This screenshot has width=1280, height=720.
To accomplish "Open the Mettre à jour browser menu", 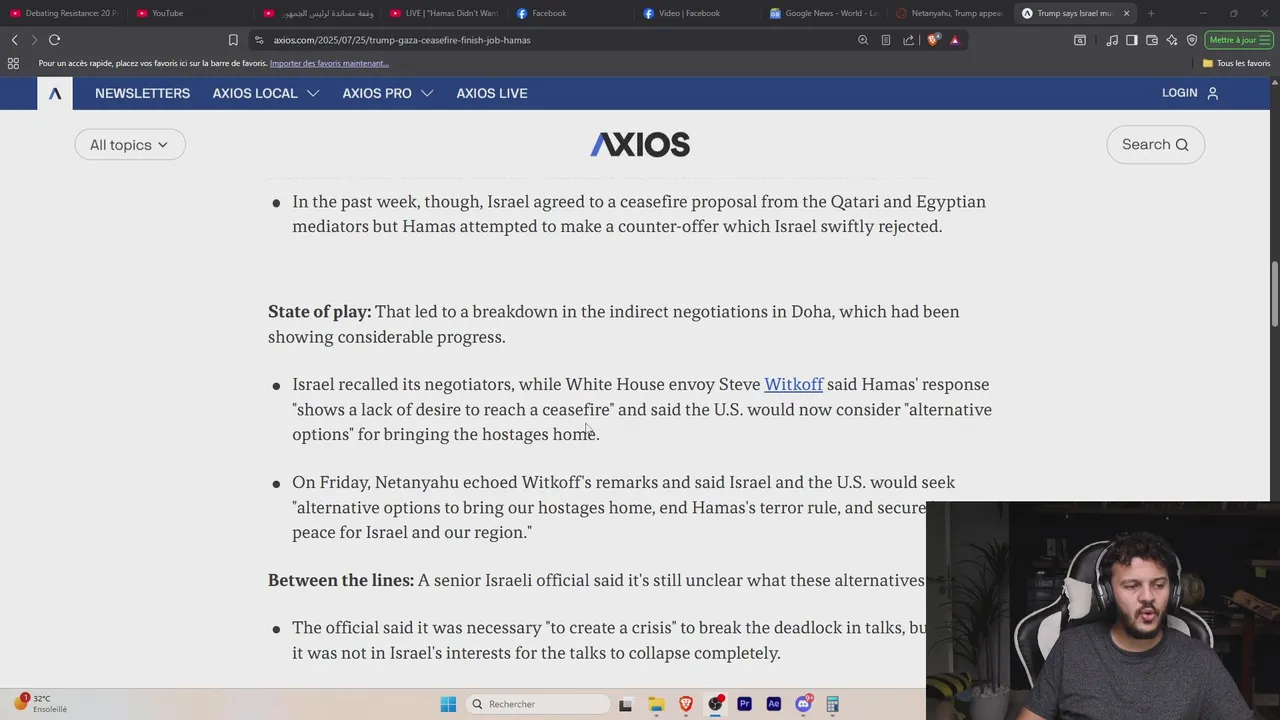I will point(1238,40).
